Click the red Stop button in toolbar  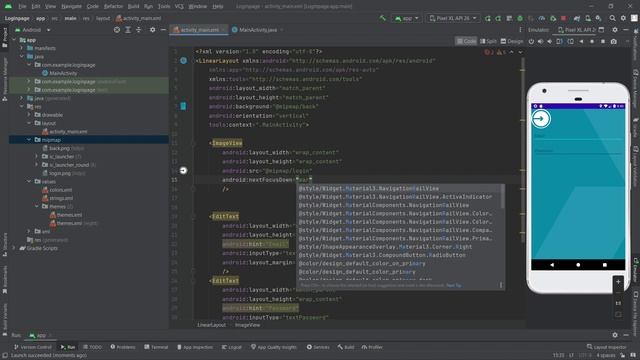(x=563, y=18)
